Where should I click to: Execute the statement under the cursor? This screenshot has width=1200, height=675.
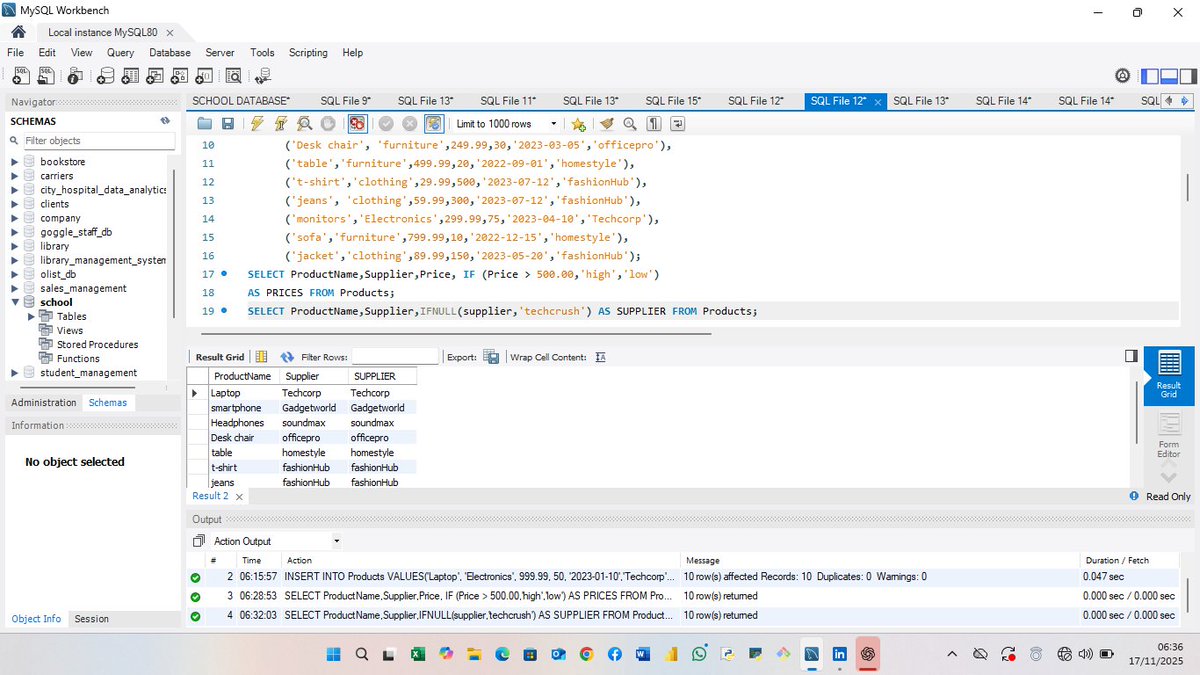(280, 124)
